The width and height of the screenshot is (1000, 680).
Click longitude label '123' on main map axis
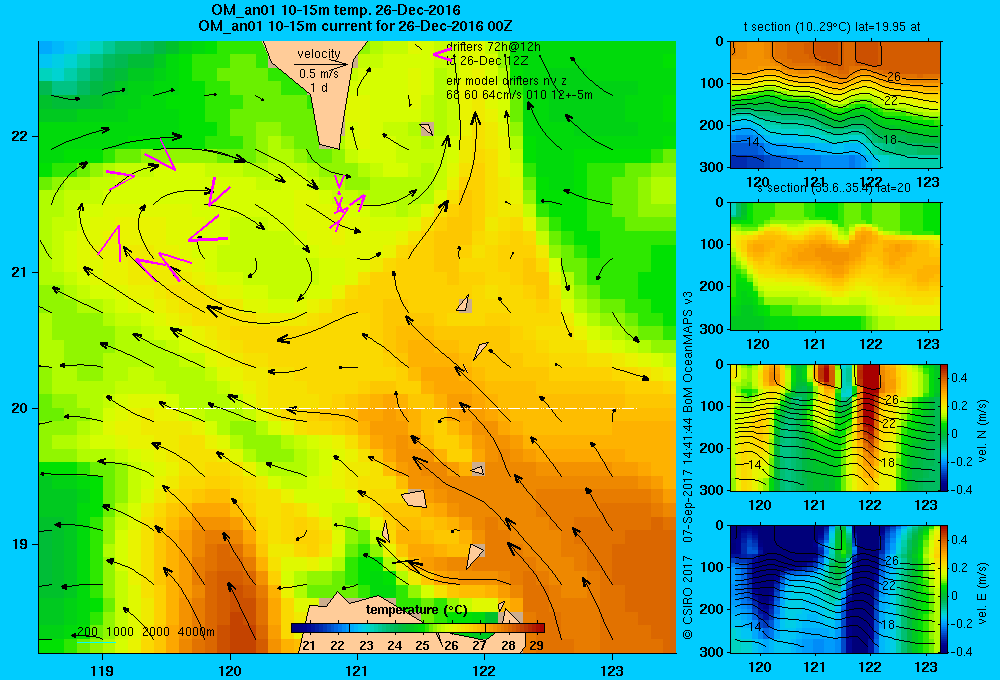click(612, 670)
